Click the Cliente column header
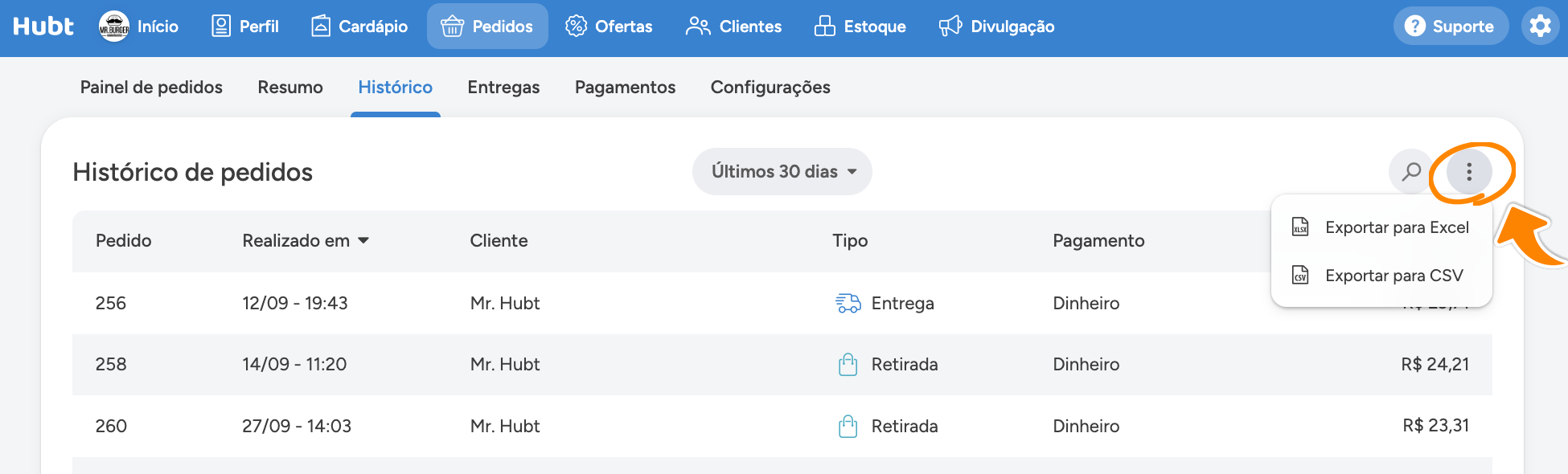Screen dimensions: 1568x474 click(x=499, y=241)
